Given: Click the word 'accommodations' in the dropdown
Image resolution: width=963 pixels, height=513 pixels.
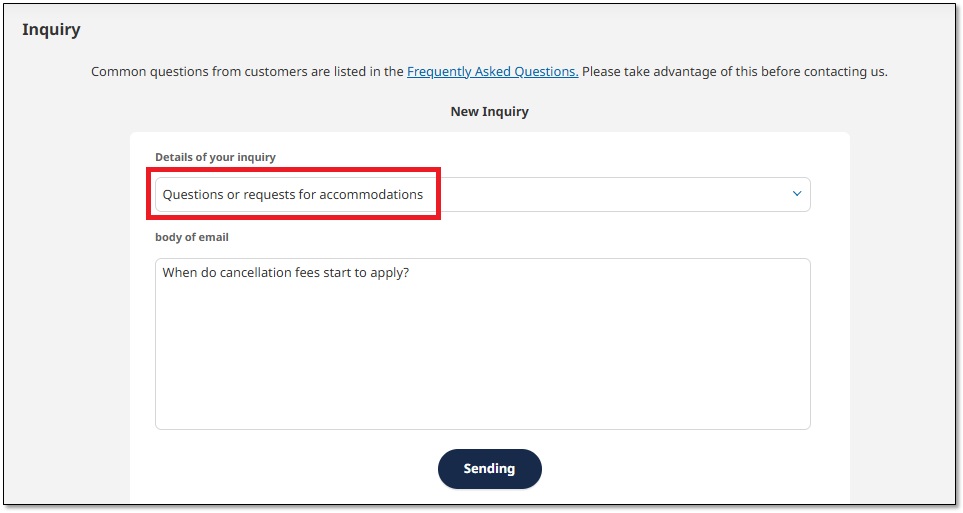Looking at the screenshot, I should click(371, 195).
